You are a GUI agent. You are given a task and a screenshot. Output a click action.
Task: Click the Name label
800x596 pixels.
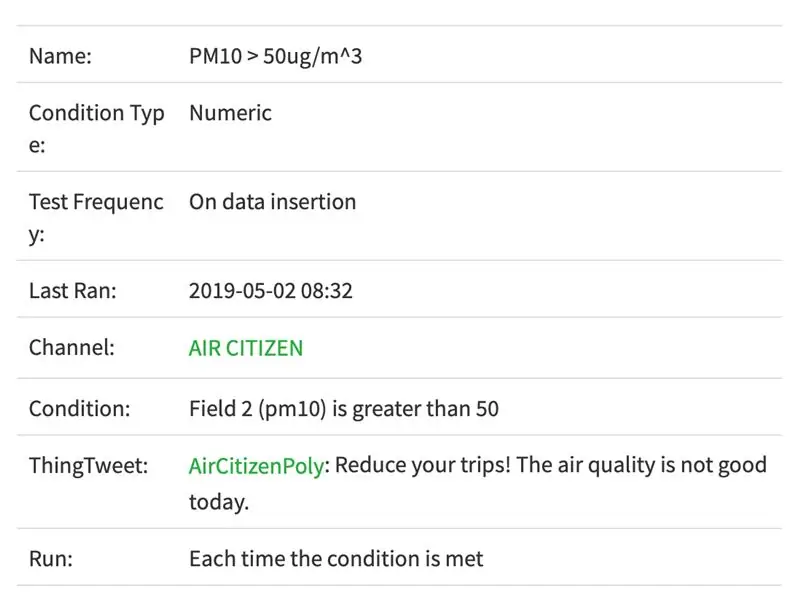(x=60, y=56)
